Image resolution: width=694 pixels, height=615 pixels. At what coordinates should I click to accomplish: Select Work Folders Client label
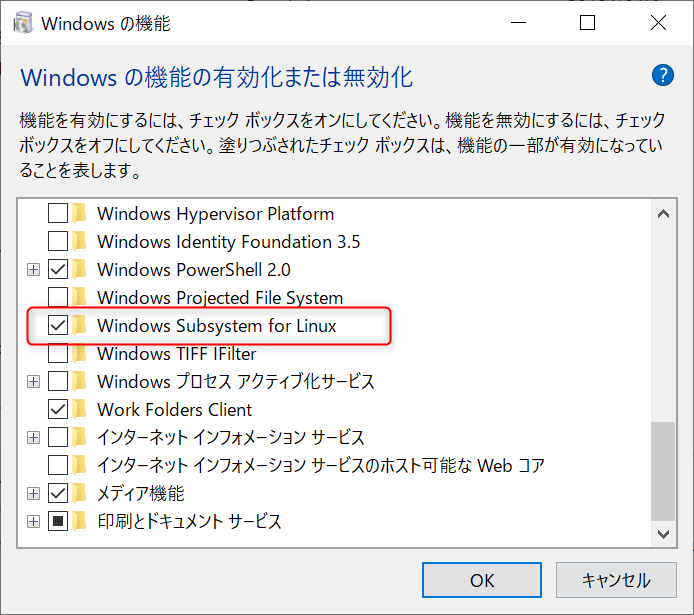(x=174, y=410)
